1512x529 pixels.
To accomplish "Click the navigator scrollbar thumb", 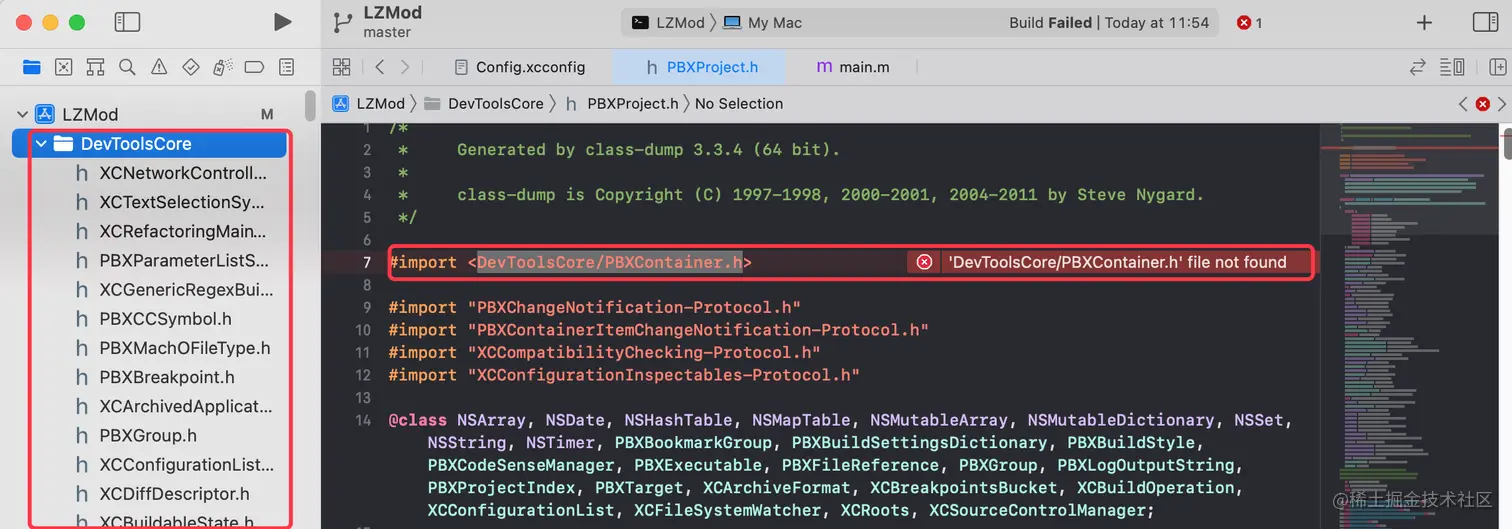I will (x=310, y=107).
